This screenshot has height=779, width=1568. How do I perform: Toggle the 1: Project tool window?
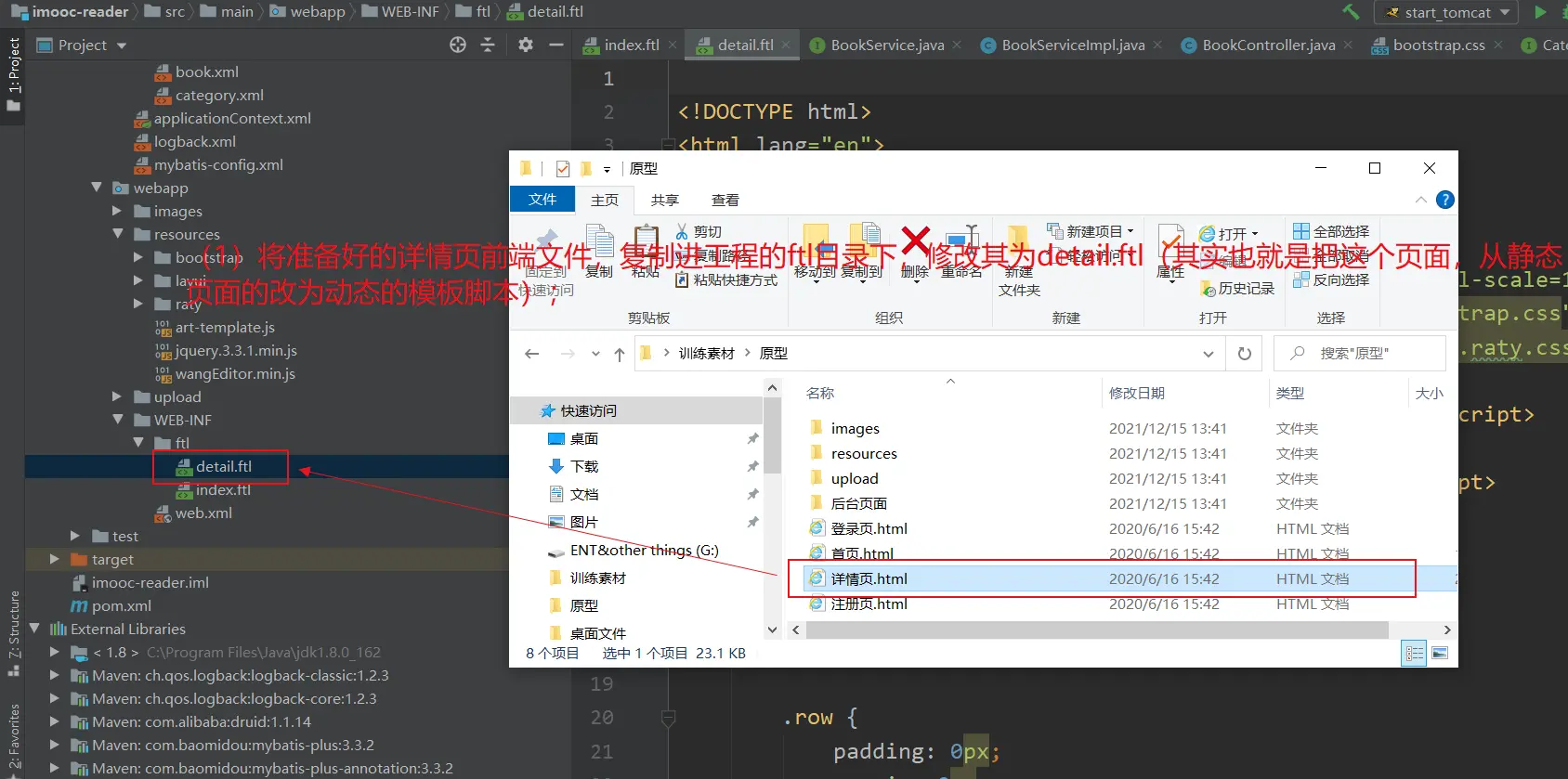pyautogui.click(x=13, y=74)
